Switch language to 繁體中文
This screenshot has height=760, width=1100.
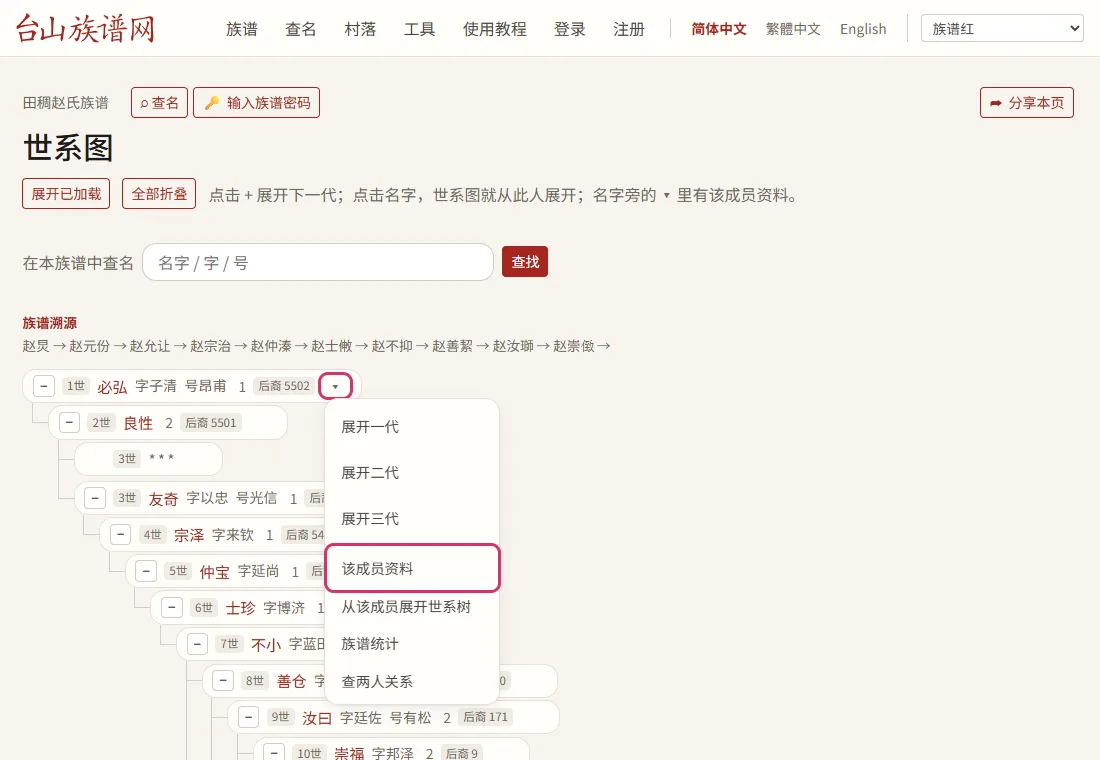pyautogui.click(x=793, y=29)
